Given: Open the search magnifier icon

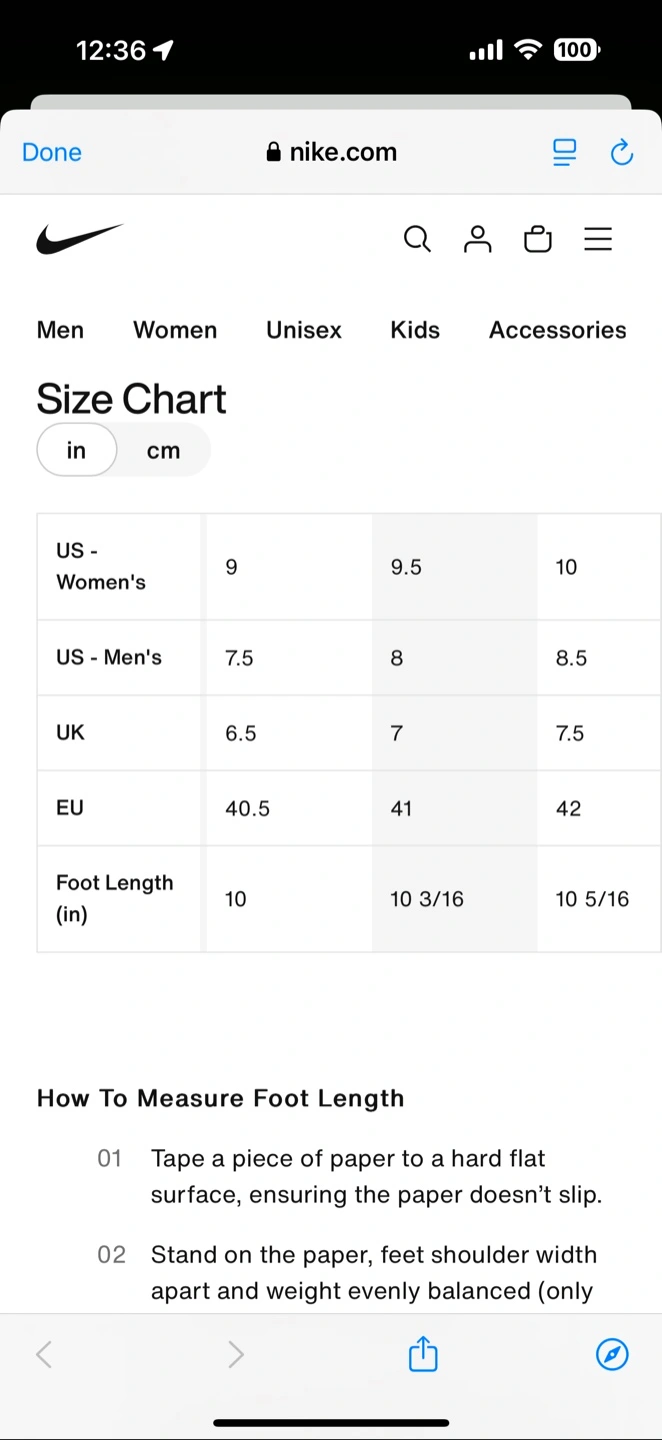Looking at the screenshot, I should point(417,239).
